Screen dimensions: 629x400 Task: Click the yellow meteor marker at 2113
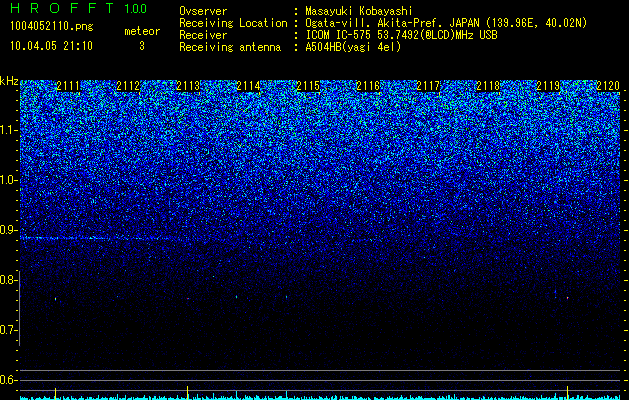click(x=188, y=392)
